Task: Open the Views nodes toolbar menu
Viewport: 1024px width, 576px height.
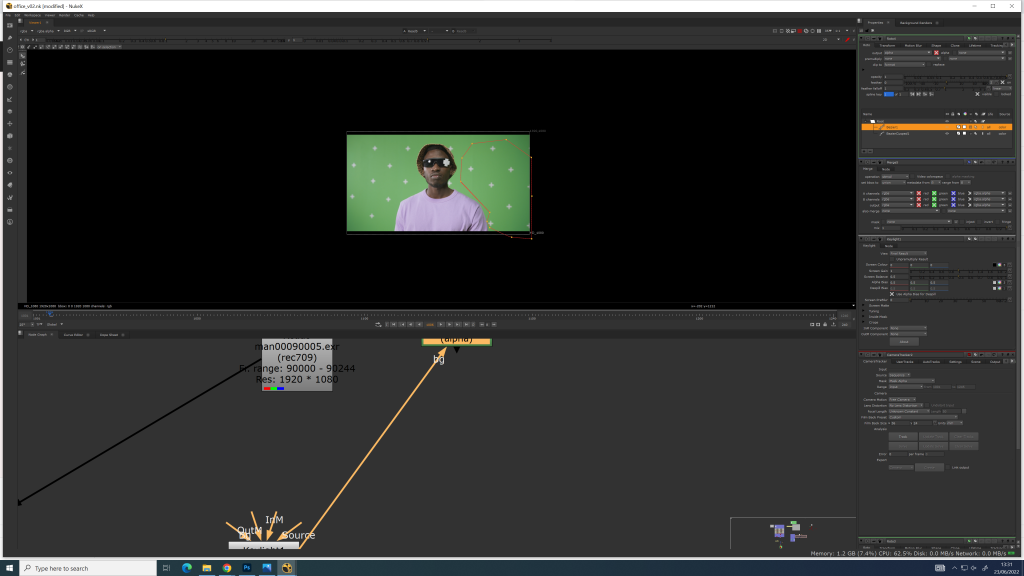Action: [10, 172]
